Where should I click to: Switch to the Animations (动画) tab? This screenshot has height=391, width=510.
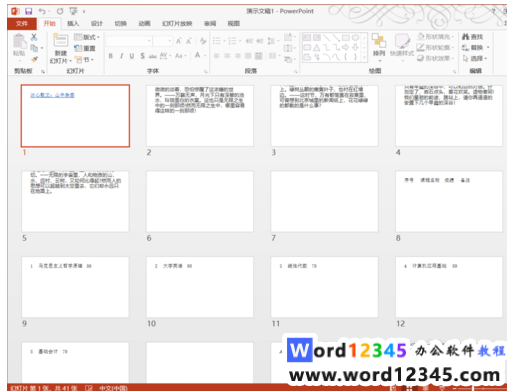(x=144, y=23)
